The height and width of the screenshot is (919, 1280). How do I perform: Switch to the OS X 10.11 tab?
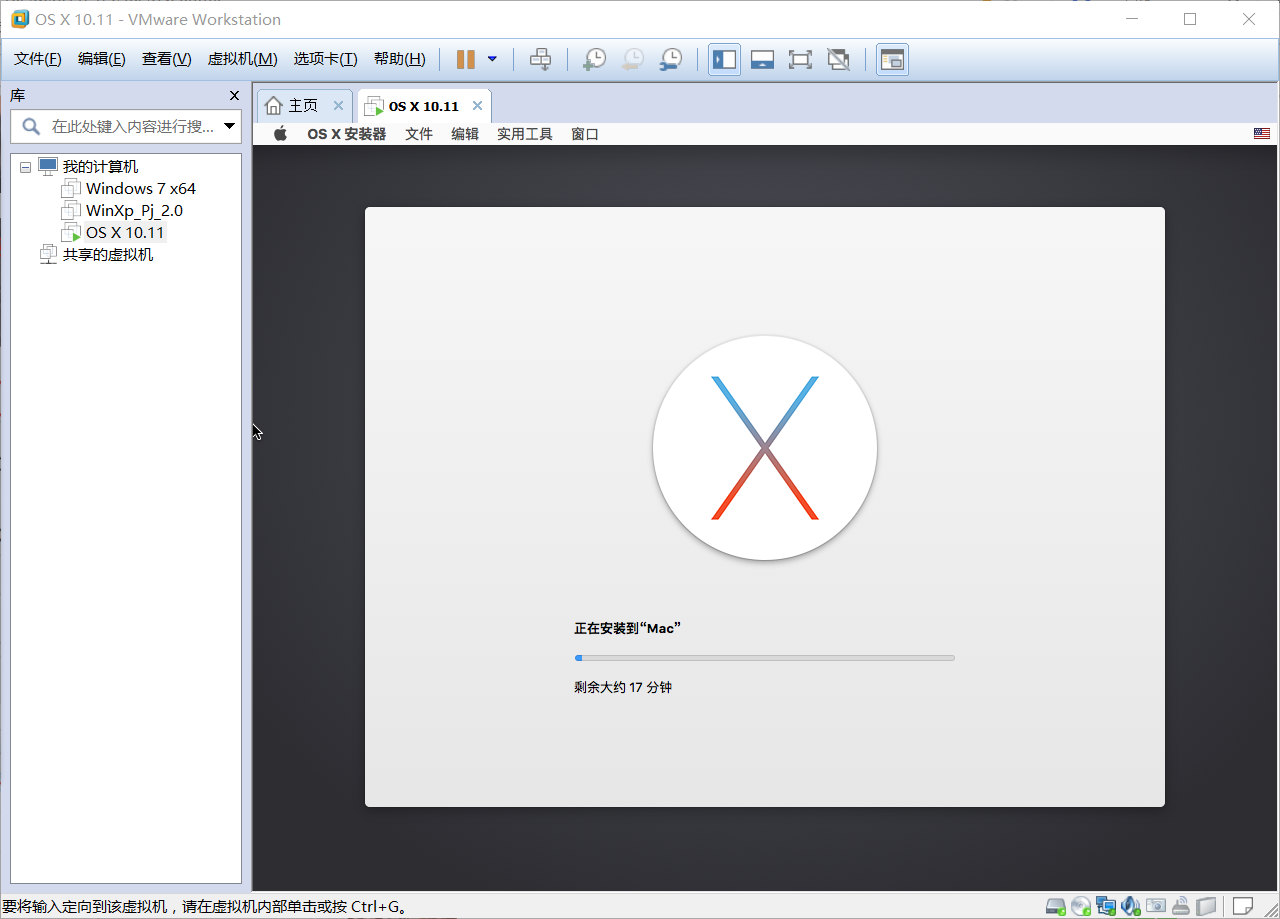coord(423,106)
